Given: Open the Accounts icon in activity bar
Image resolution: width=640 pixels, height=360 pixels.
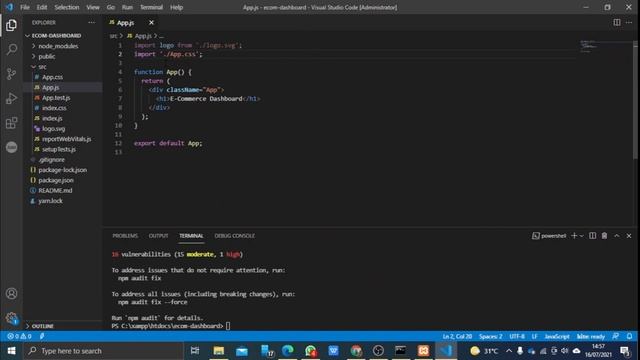Looking at the screenshot, I should pos(11,293).
